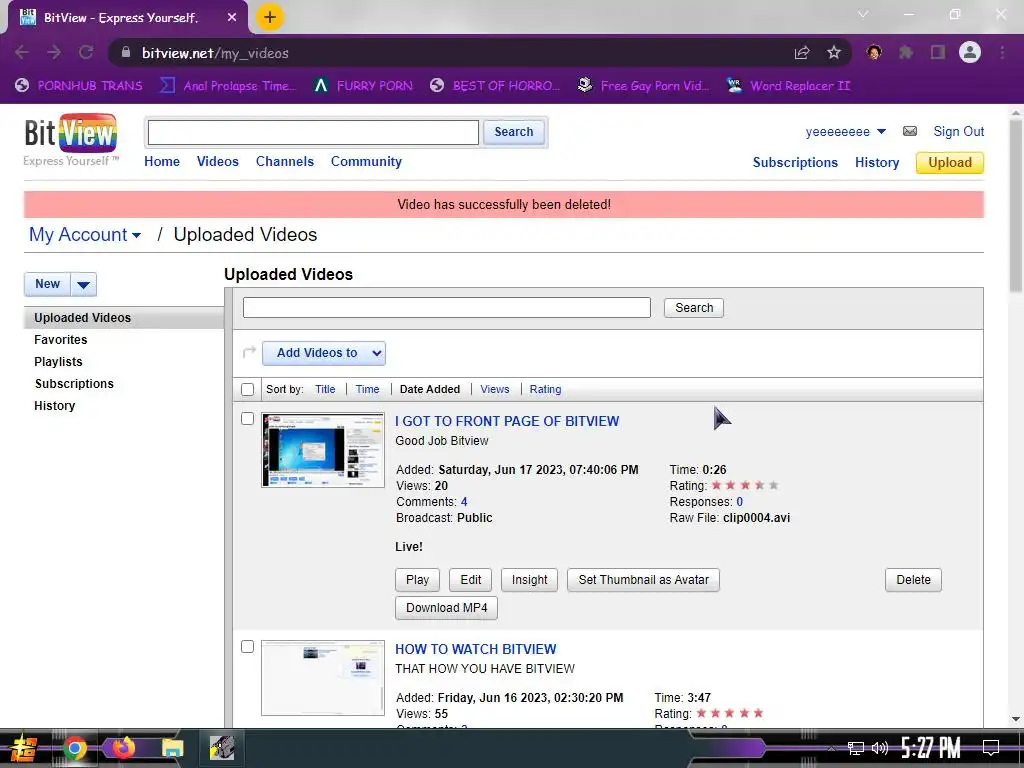Open the New button dropdown arrow
The width and height of the screenshot is (1024, 768).
84,285
